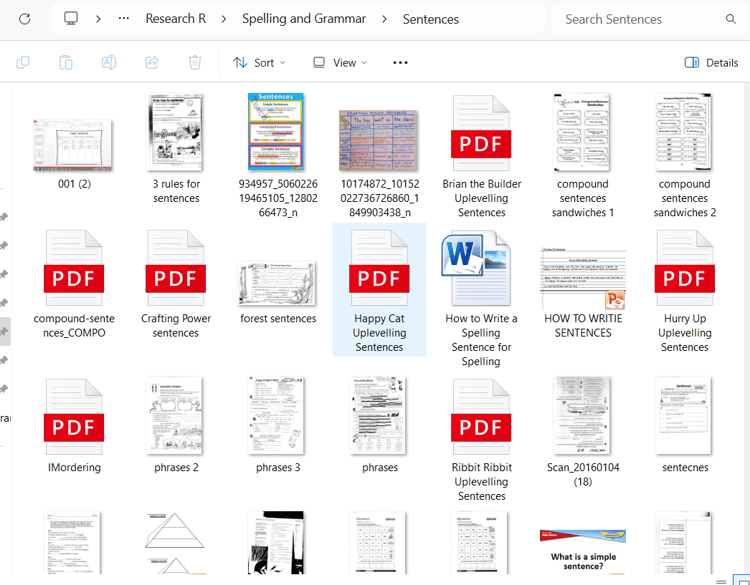Click the Delete trash can icon

click(x=195, y=63)
